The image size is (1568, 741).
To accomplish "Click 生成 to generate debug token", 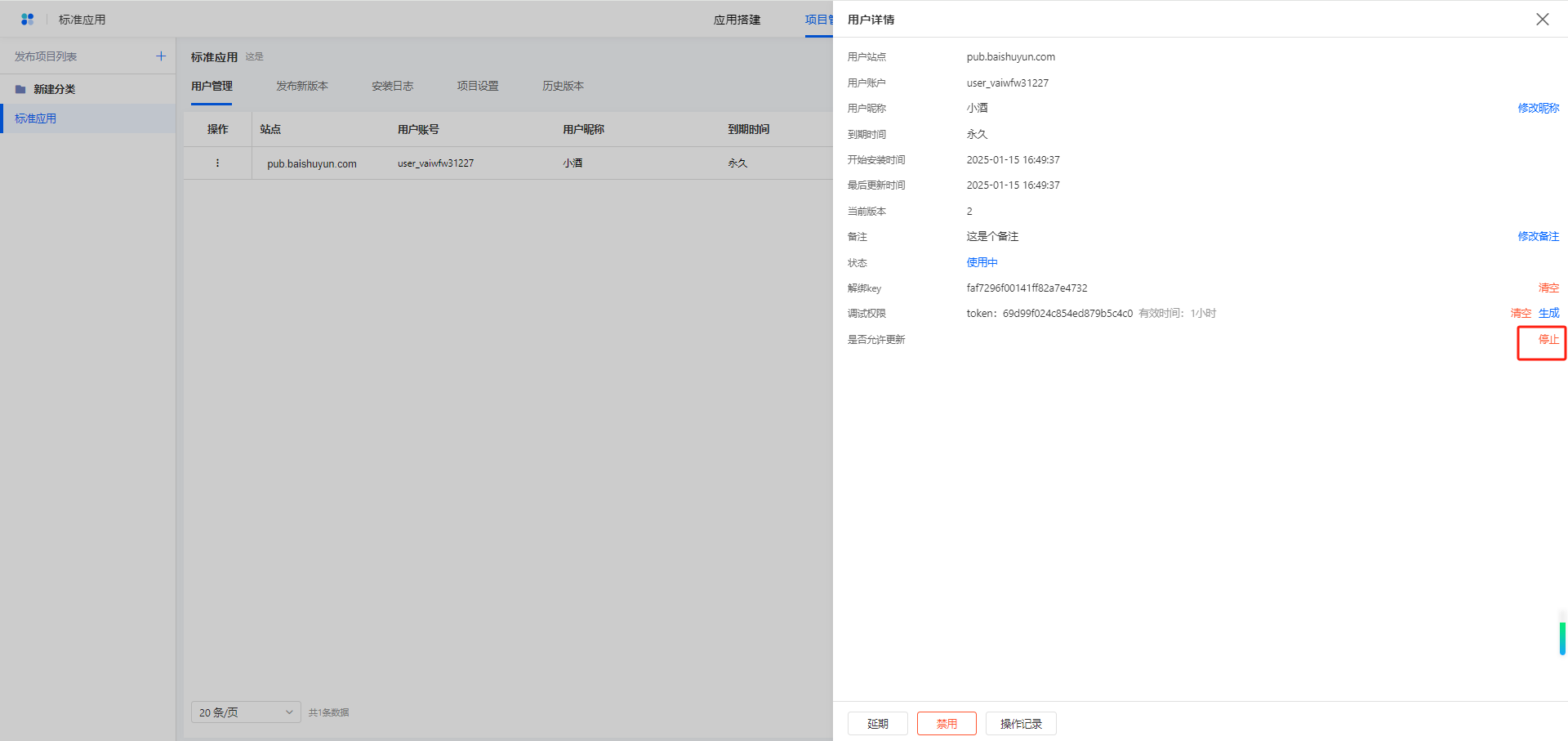I will click(x=1548, y=313).
